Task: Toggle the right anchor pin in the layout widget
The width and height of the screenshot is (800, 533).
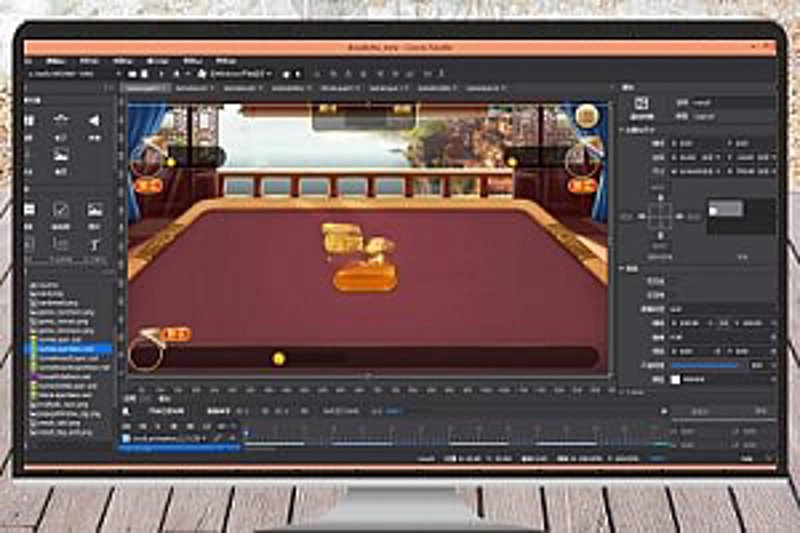Action: (x=679, y=217)
